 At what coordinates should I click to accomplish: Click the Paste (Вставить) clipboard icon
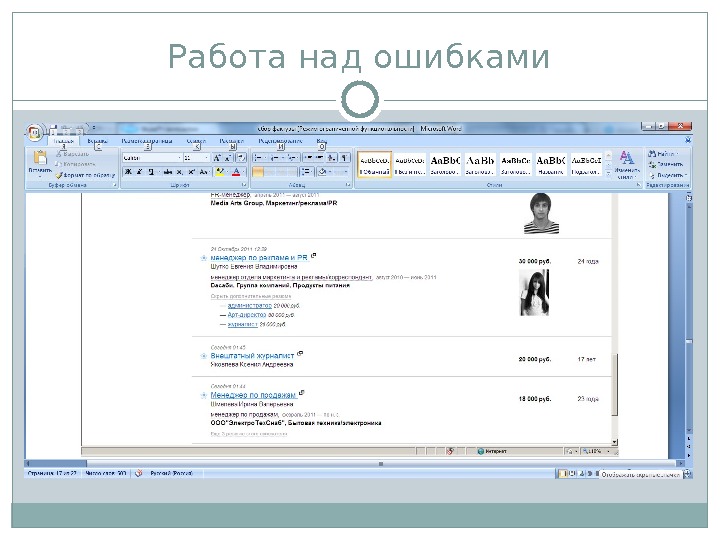(x=40, y=158)
